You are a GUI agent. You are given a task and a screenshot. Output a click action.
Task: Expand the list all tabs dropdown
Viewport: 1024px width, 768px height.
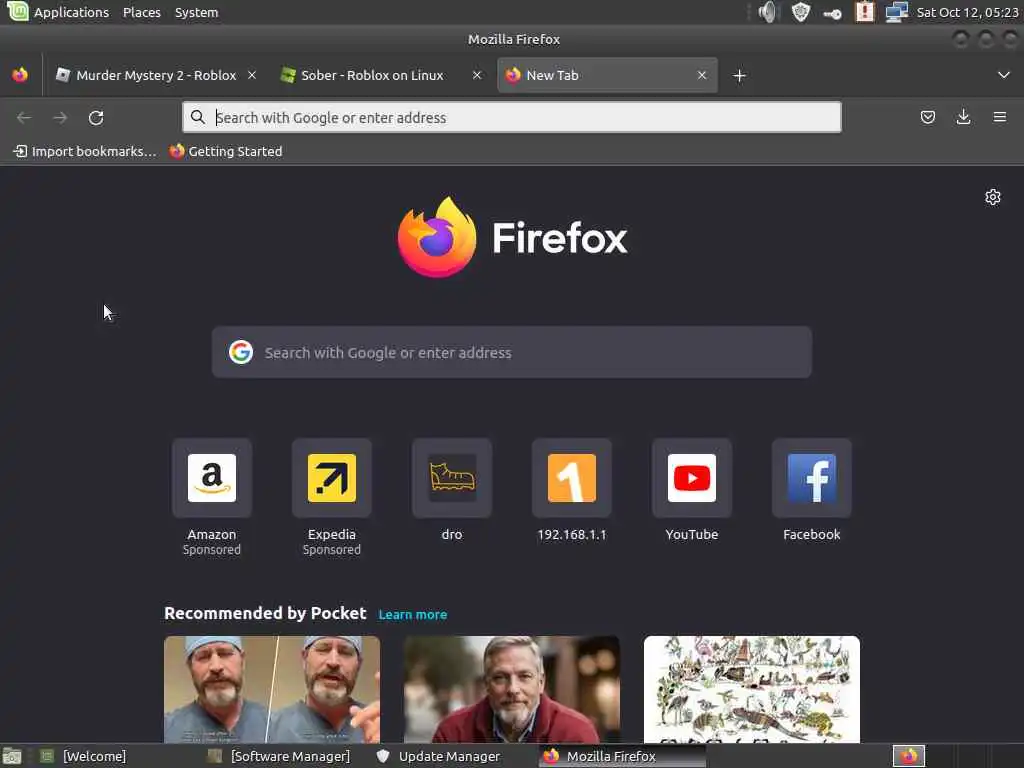(x=1004, y=75)
